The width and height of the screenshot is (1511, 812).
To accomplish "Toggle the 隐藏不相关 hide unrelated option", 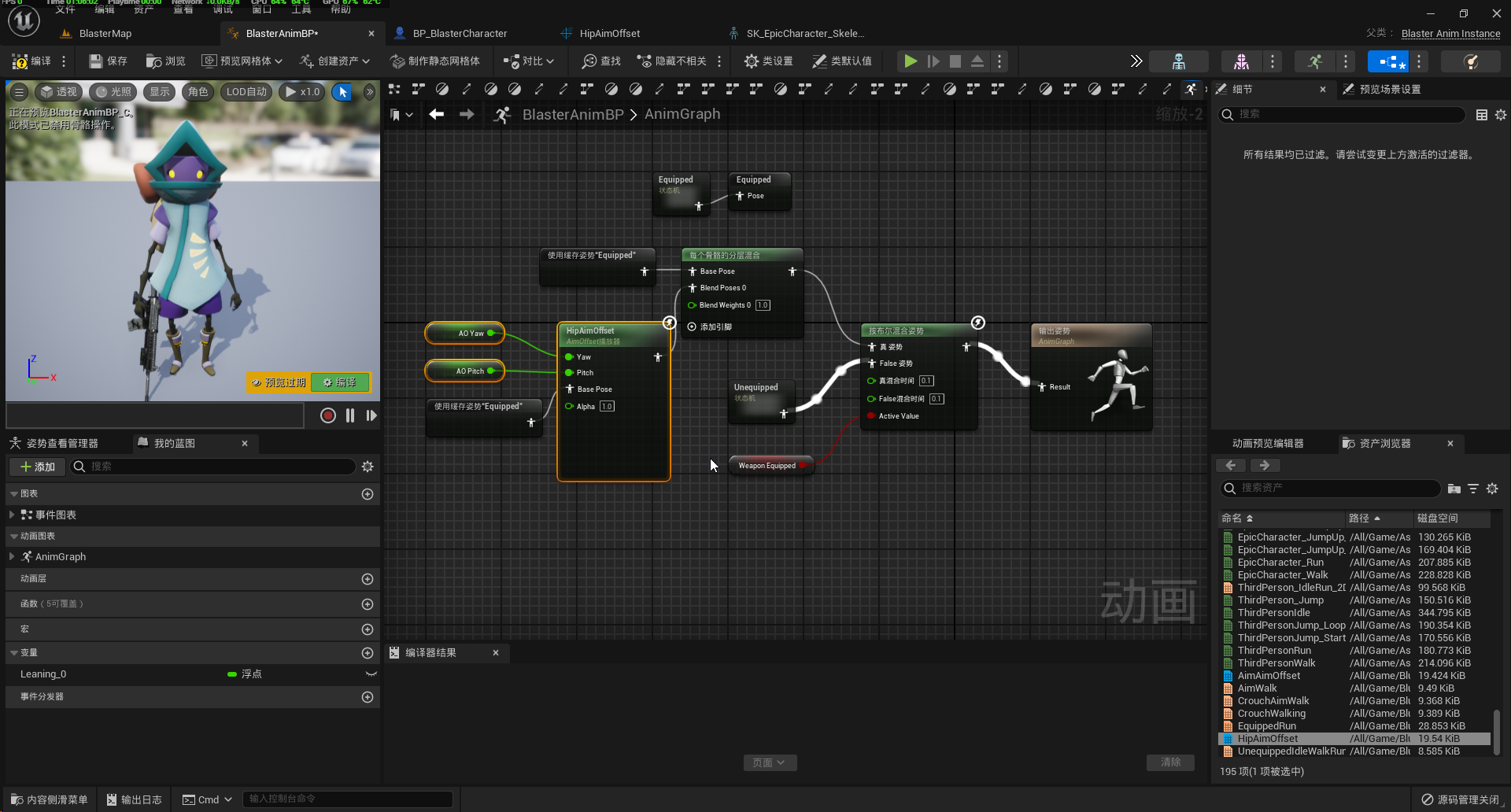I will click(671, 61).
